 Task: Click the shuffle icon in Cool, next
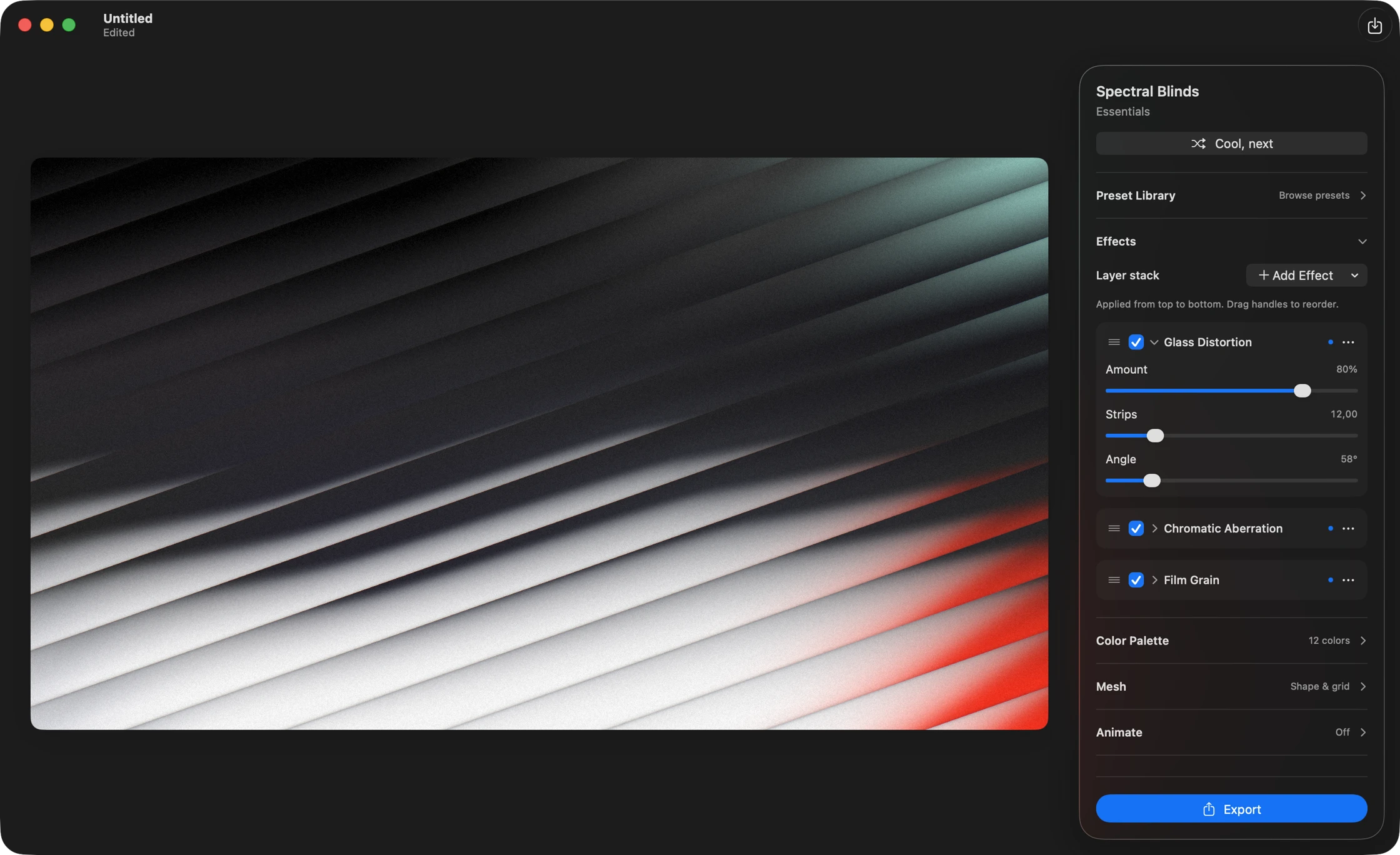1198,144
